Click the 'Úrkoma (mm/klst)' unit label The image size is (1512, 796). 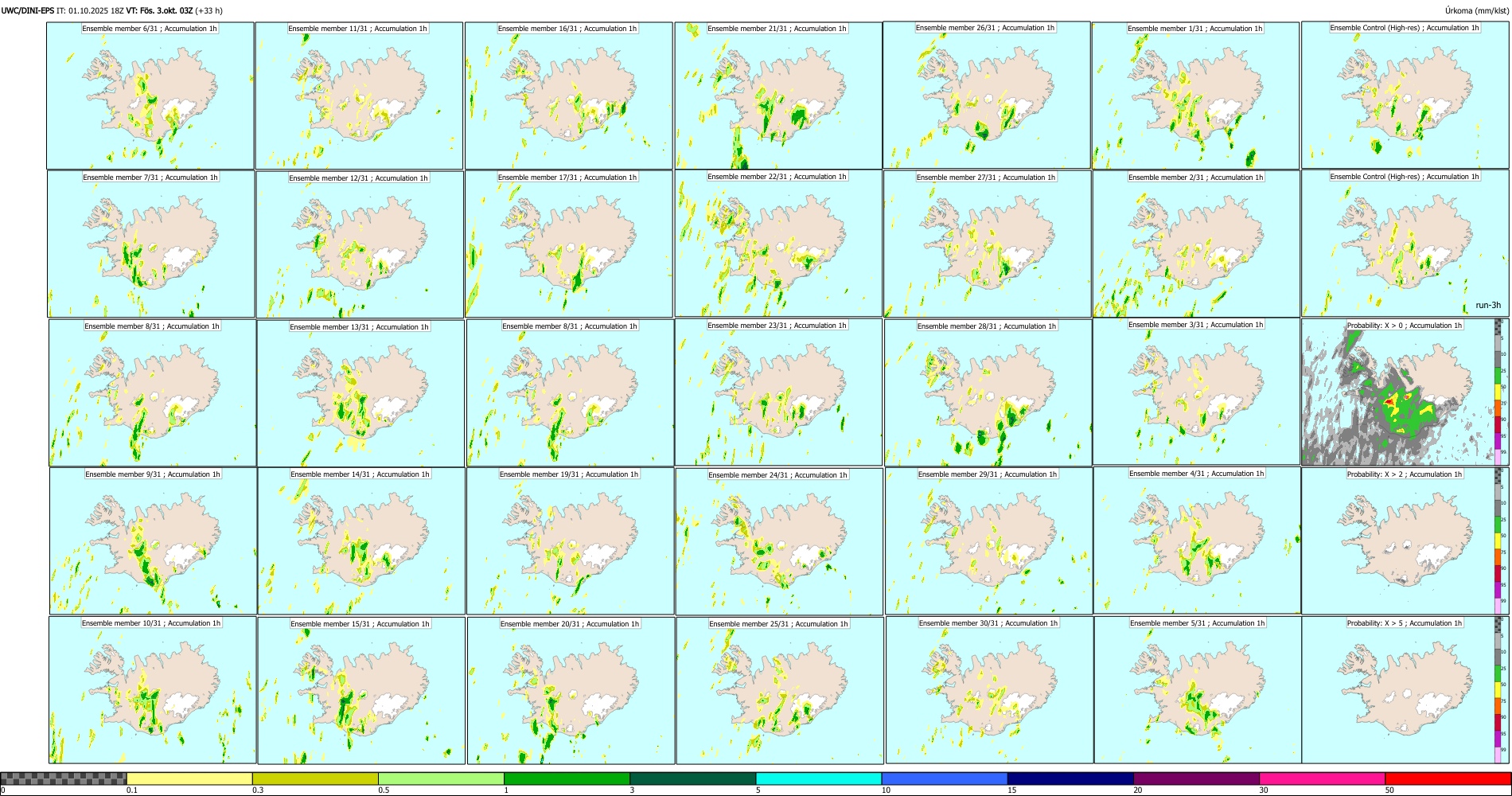(x=1476, y=10)
